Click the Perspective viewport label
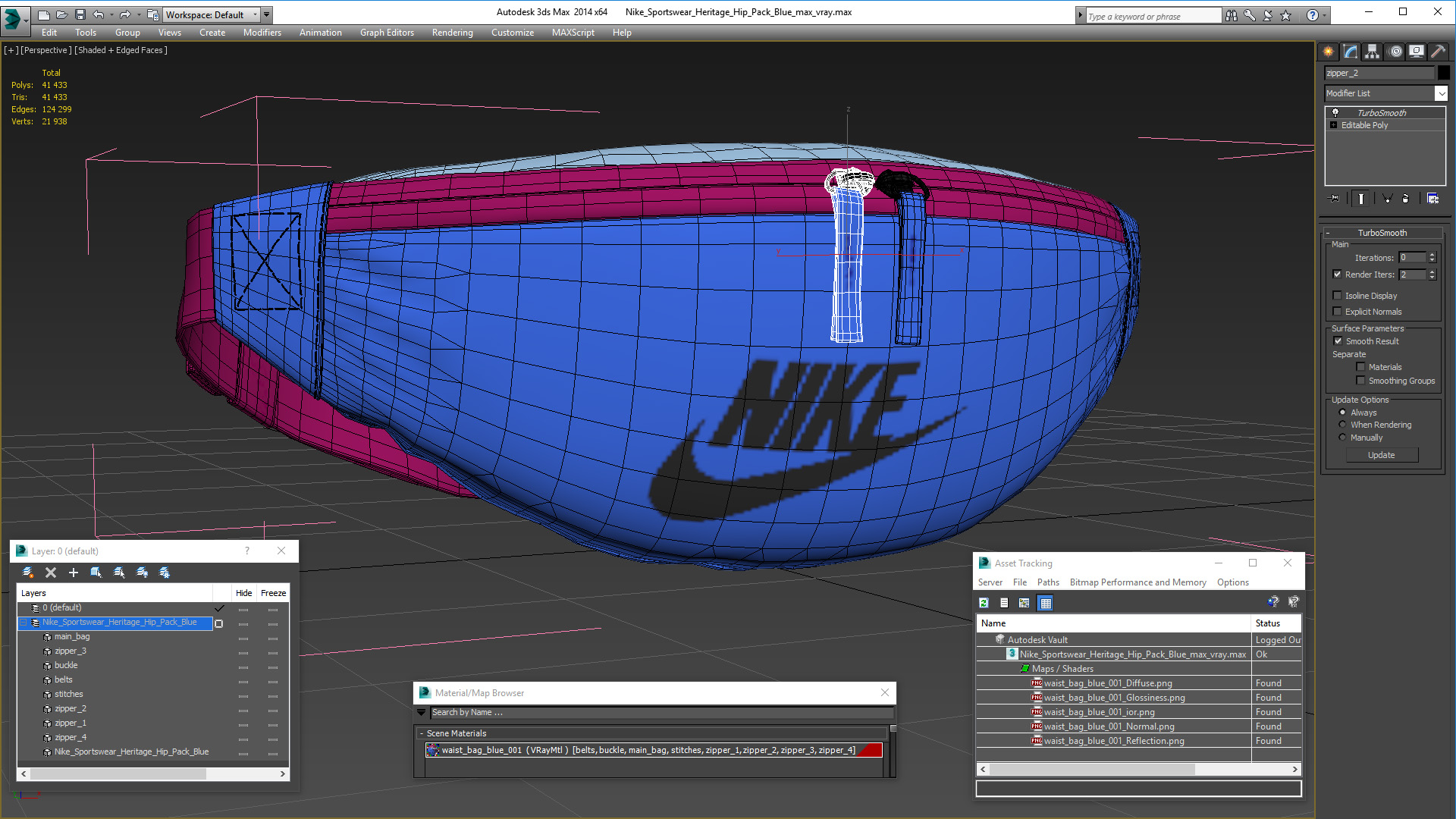 coord(46,50)
